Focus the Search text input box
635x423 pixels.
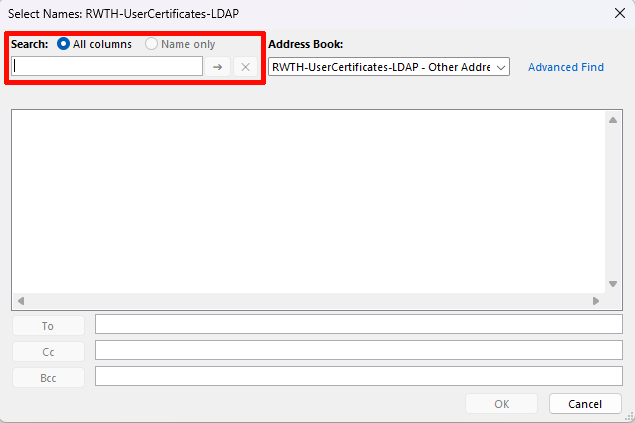pyautogui.click(x=107, y=67)
